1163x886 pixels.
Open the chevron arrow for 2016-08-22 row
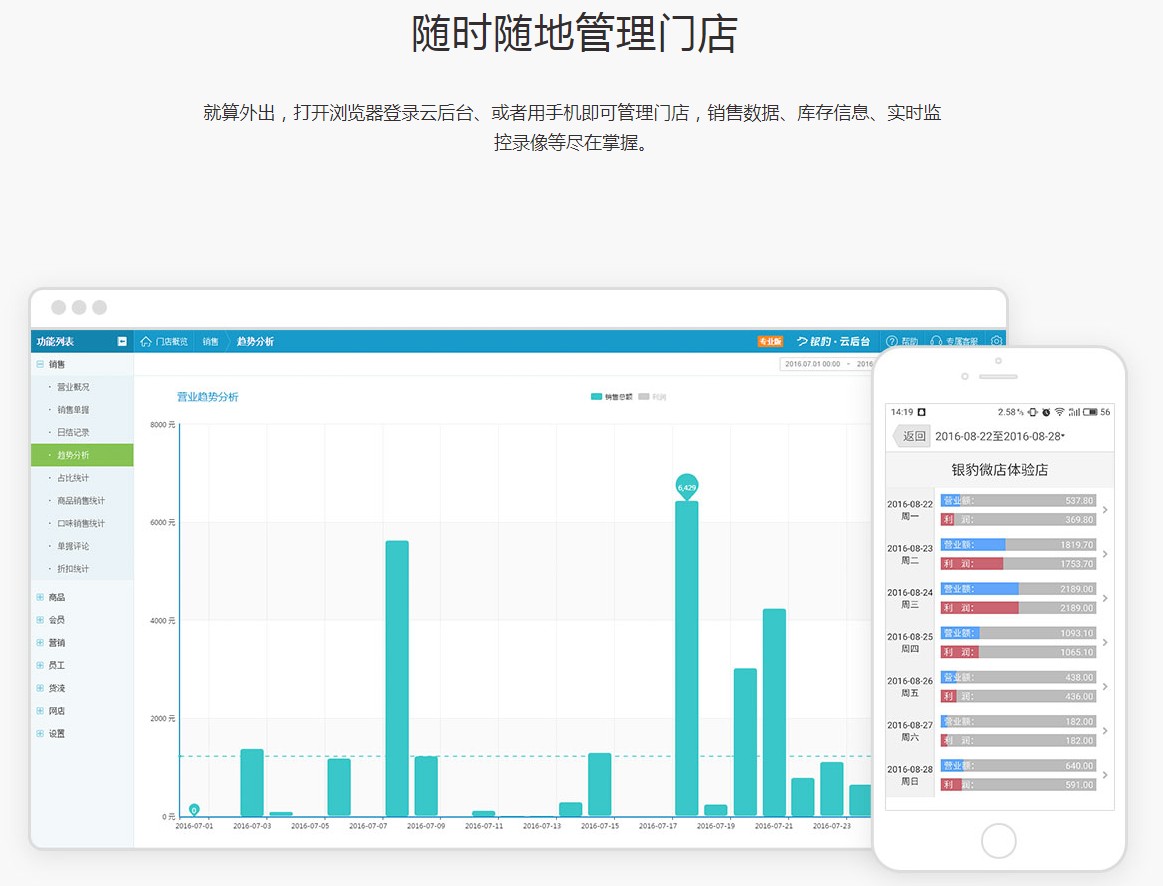1105,510
